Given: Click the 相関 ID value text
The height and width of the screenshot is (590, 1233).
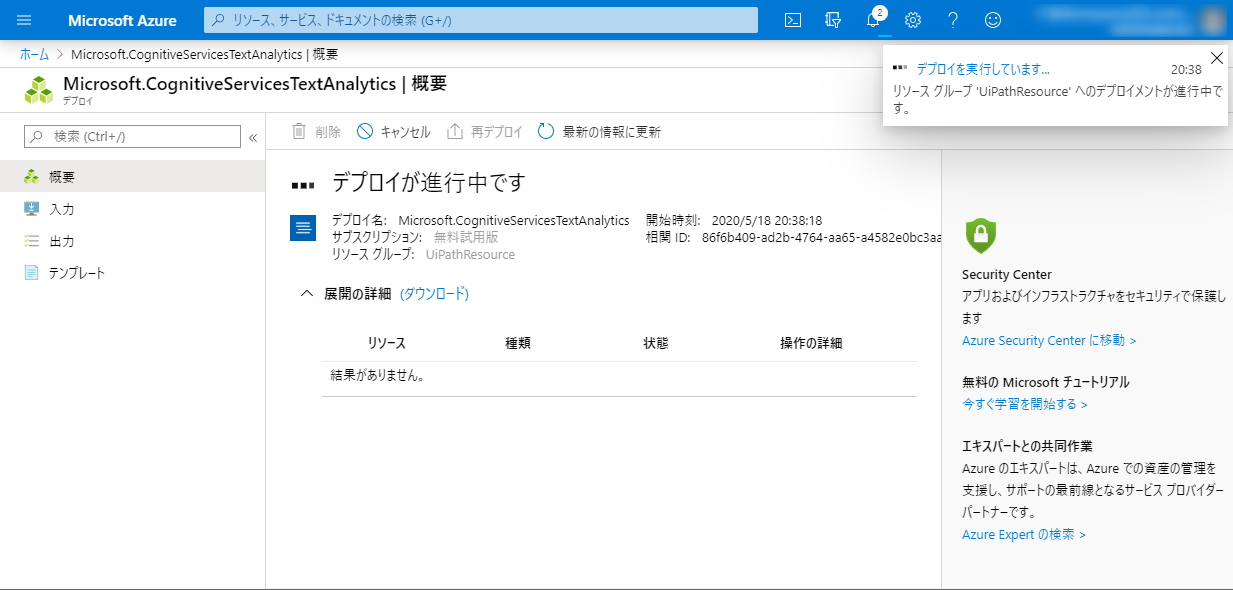Looking at the screenshot, I should tap(822, 238).
